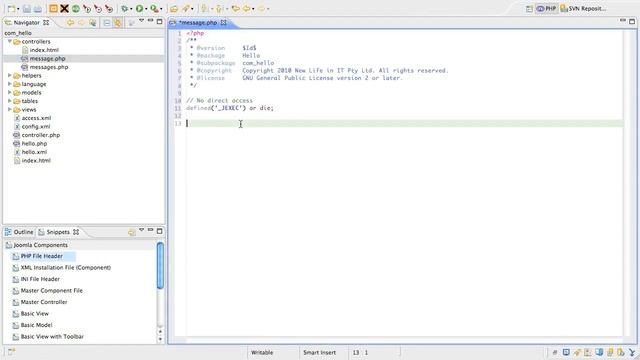The height and width of the screenshot is (360, 640).
Task: Close the message.php editor tab
Action: 224,22
